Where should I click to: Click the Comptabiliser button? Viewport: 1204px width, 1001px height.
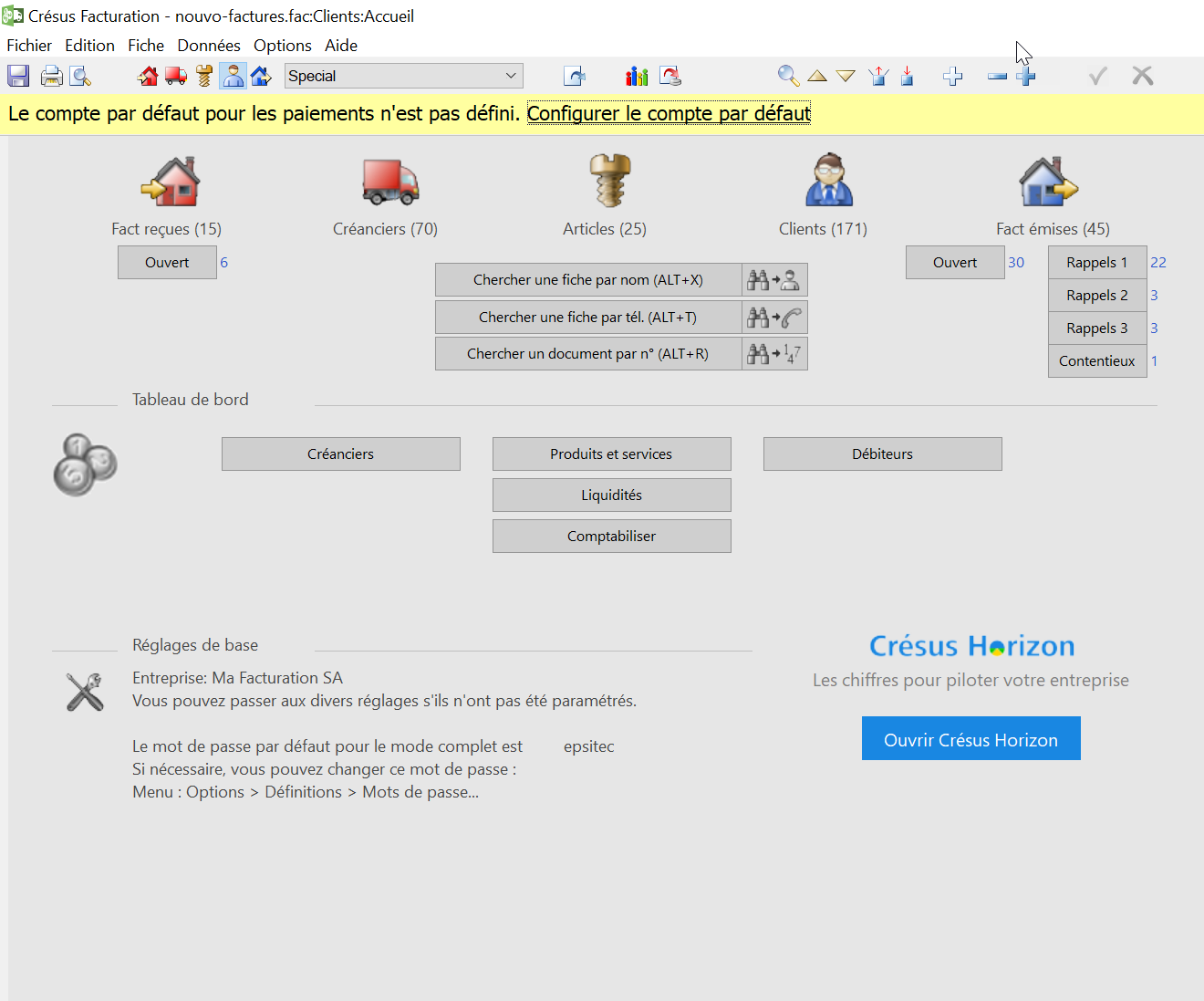click(x=612, y=536)
